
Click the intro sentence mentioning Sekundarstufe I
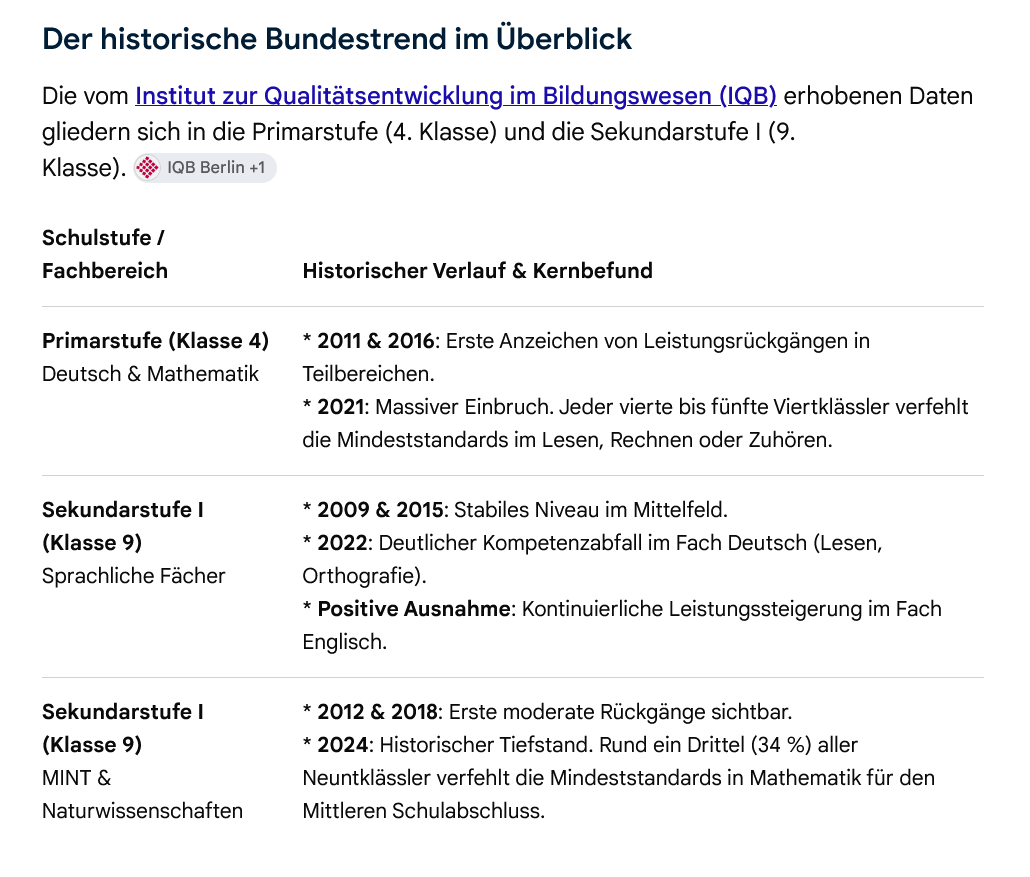click(x=418, y=132)
